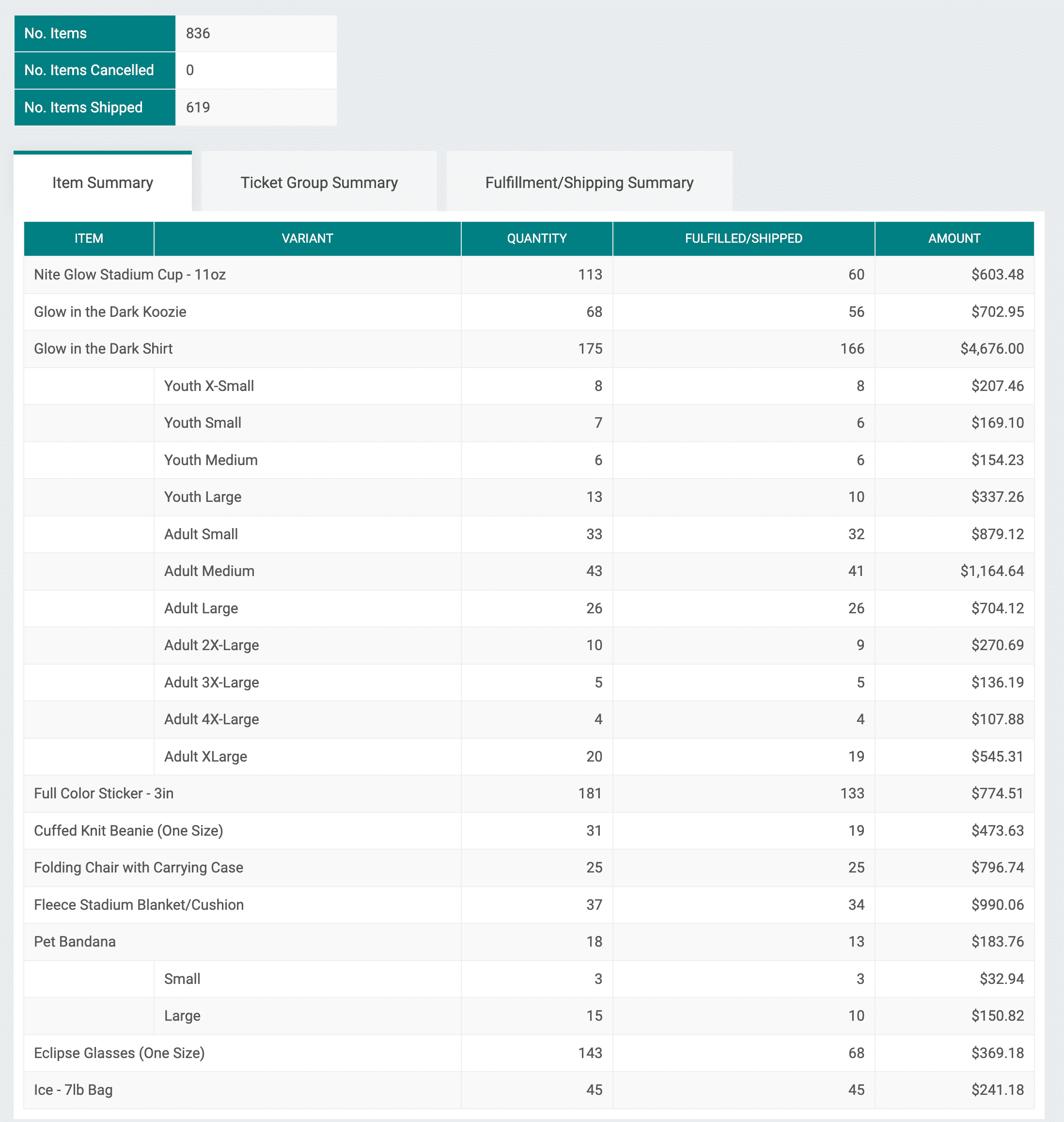Select the Ice - 7lb Bag row
This screenshot has height=1122, width=1064.
(x=73, y=1090)
